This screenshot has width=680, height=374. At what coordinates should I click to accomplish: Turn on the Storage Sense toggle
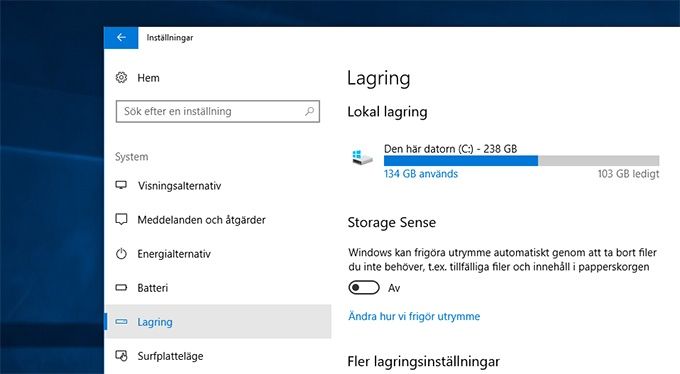pos(364,288)
